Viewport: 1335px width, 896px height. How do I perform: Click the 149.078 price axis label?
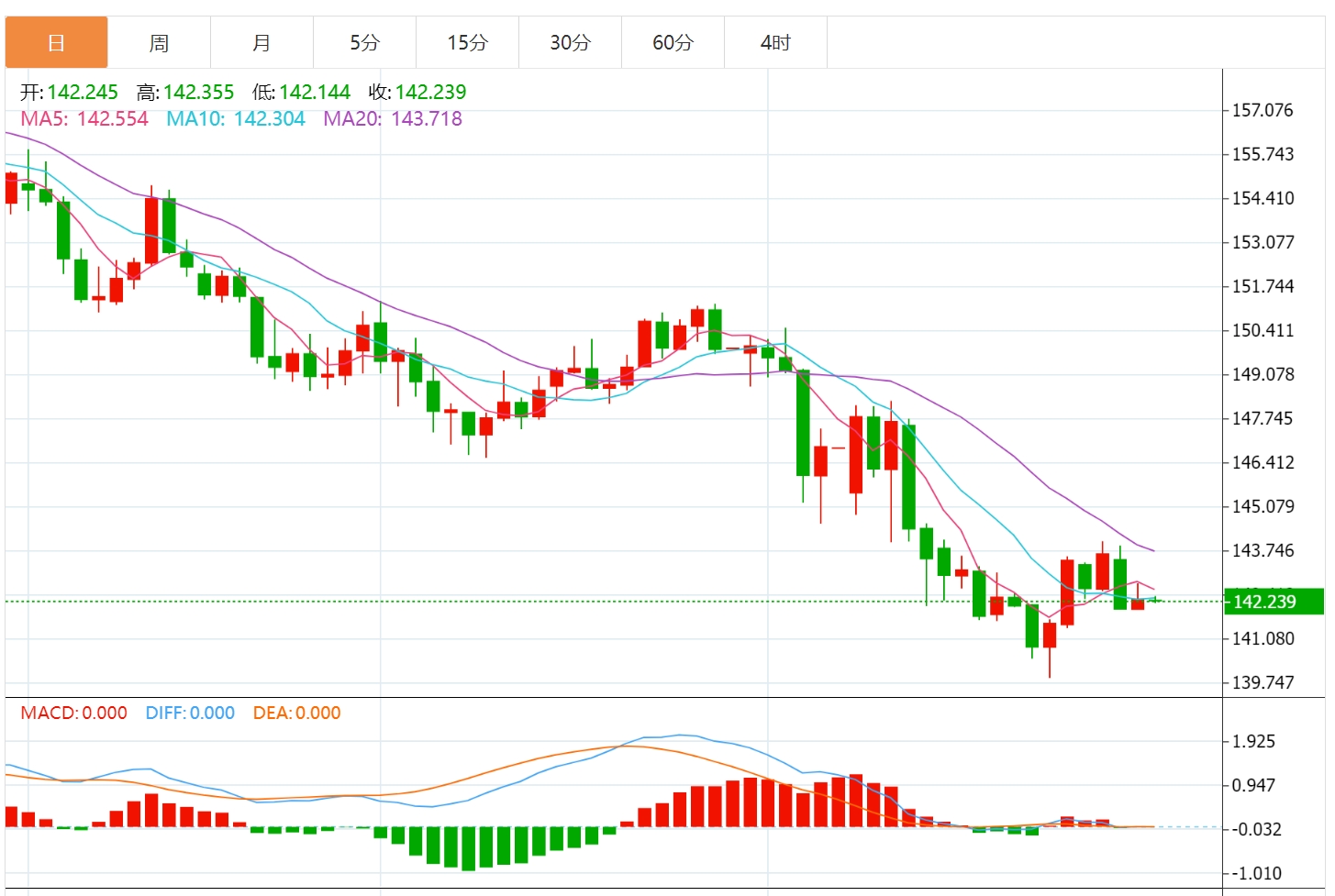1263,374
